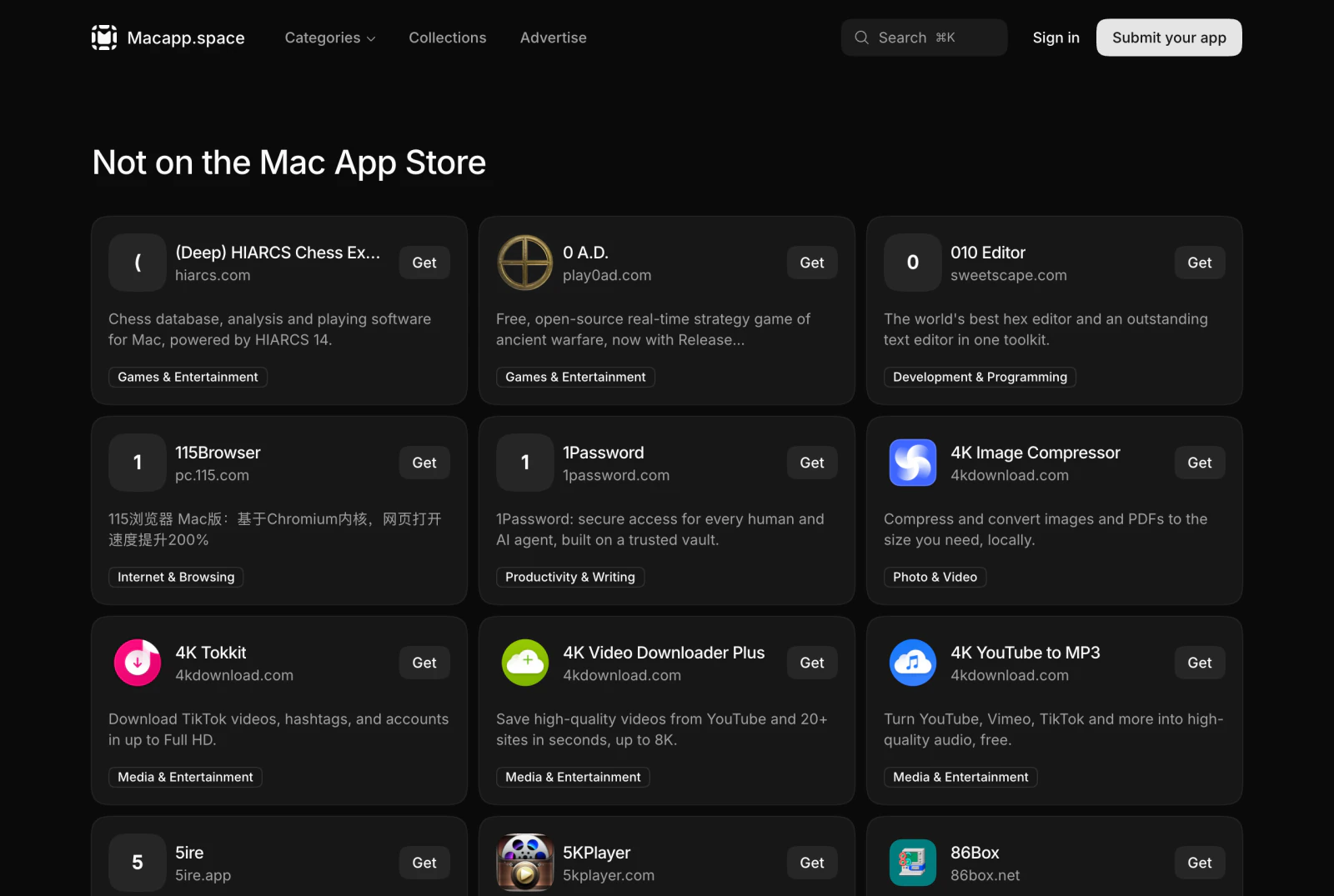The height and width of the screenshot is (896, 1334).
Task: Get the 1Password app
Action: point(812,463)
